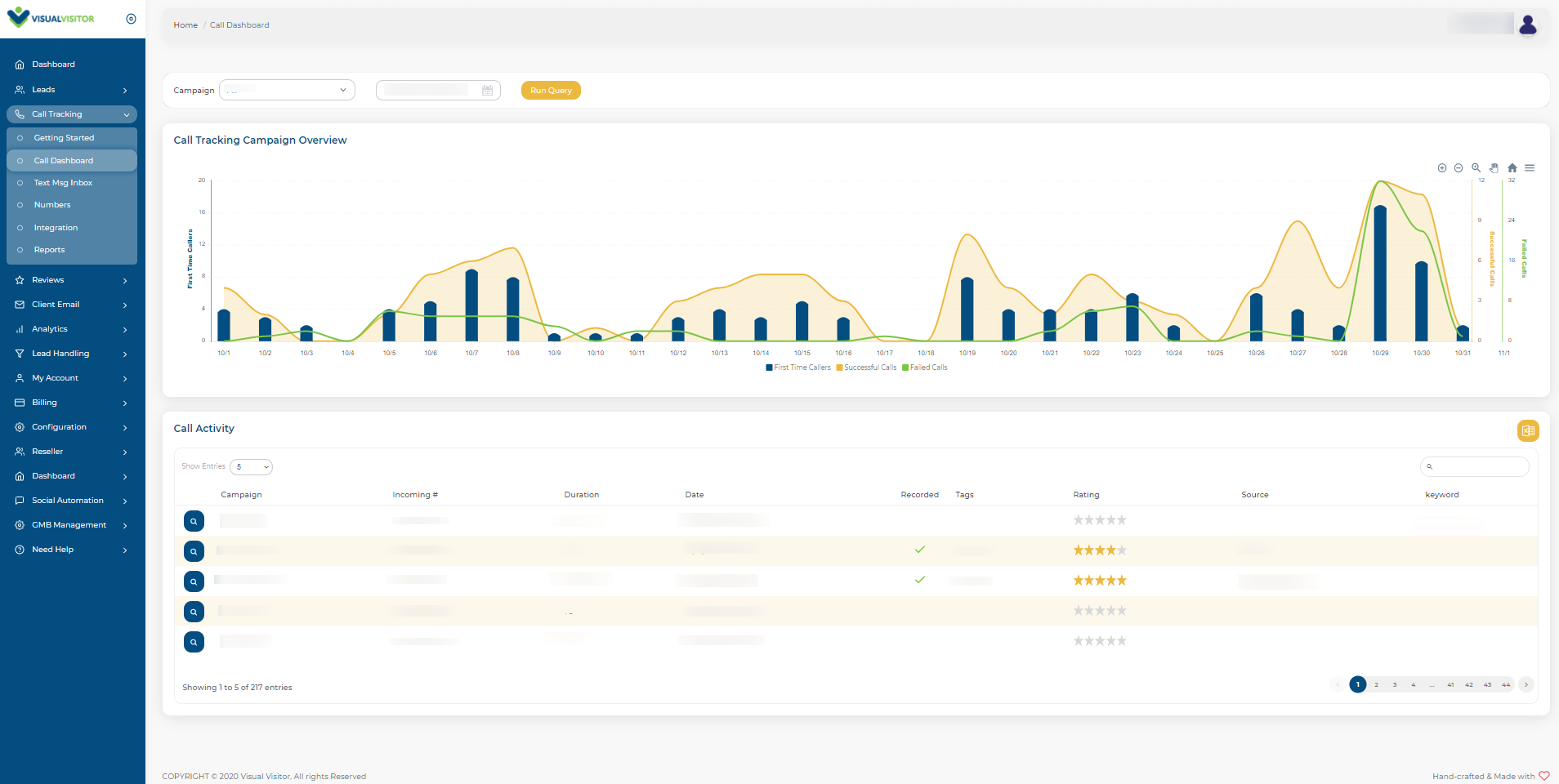Click the heart icon in the footer
1559x784 pixels.
1544,776
